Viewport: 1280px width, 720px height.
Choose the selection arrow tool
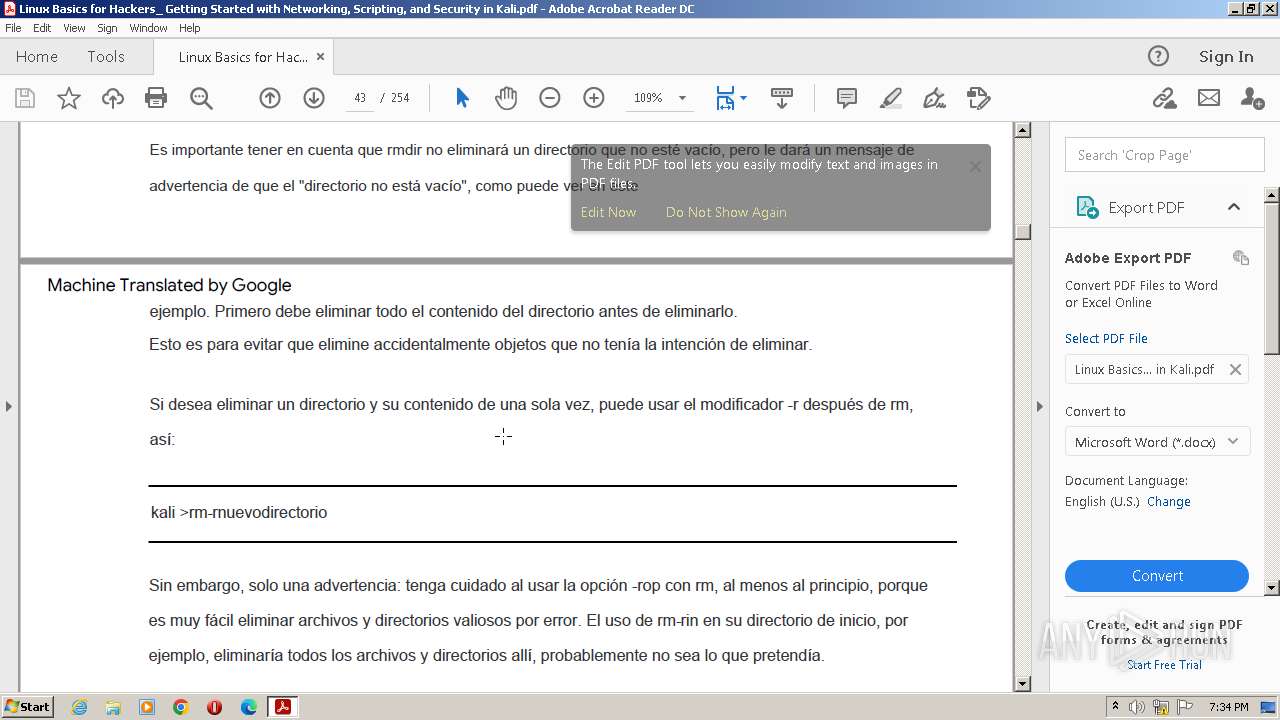coord(462,98)
